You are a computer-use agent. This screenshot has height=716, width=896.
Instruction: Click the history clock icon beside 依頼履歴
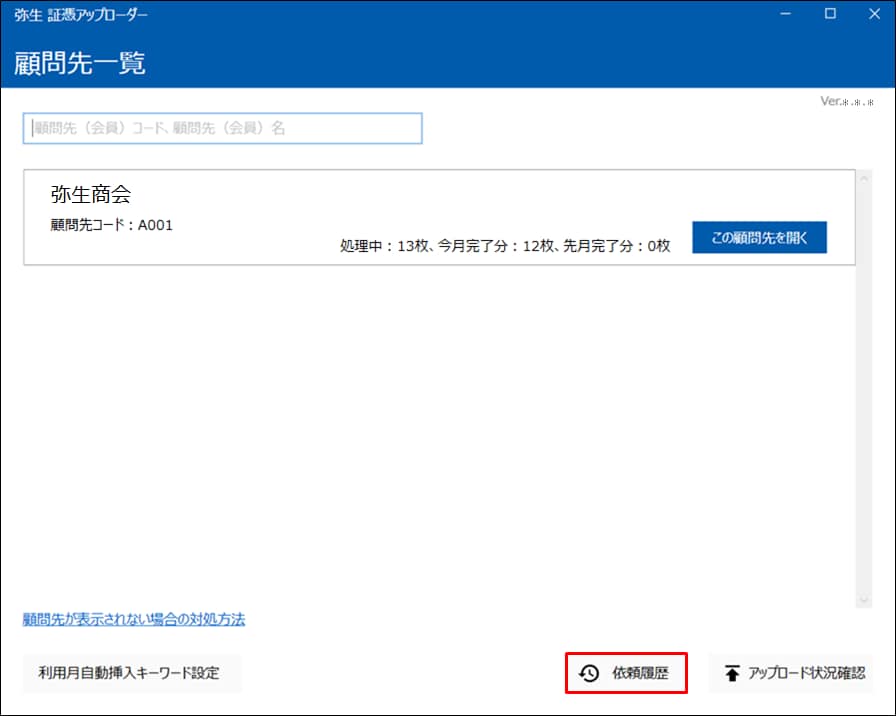(589, 673)
